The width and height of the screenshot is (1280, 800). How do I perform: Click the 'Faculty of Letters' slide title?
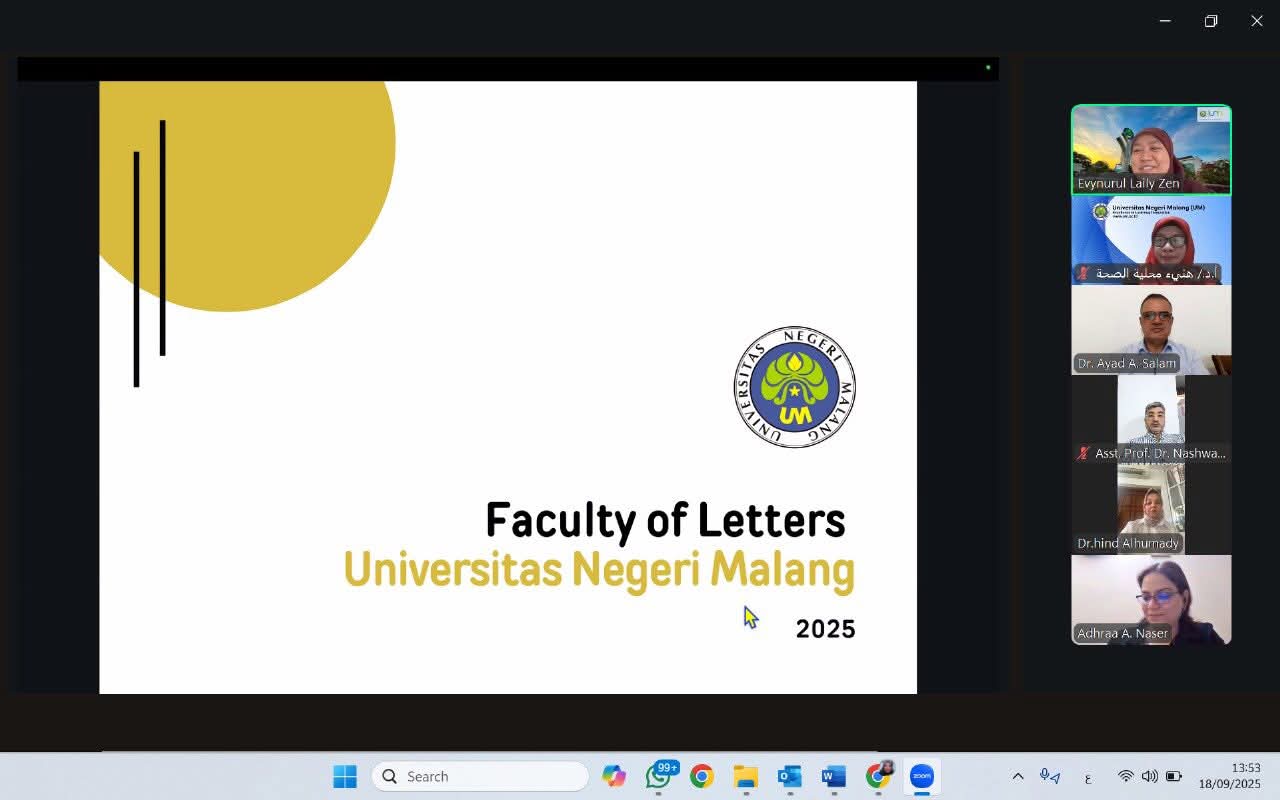[666, 521]
